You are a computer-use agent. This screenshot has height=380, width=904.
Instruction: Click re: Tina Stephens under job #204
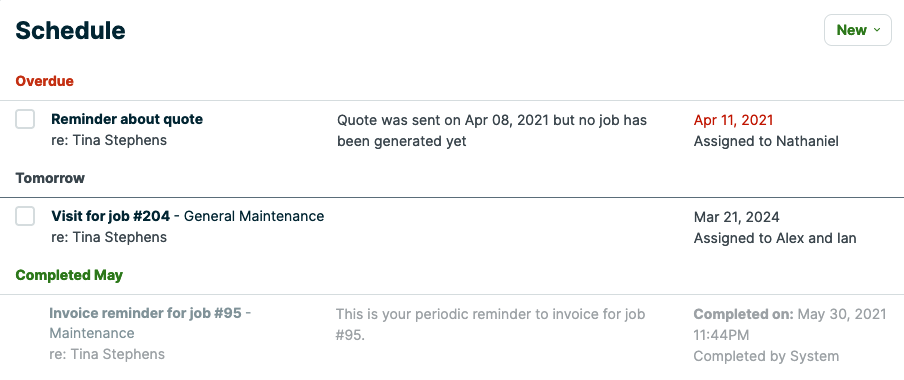pos(109,237)
